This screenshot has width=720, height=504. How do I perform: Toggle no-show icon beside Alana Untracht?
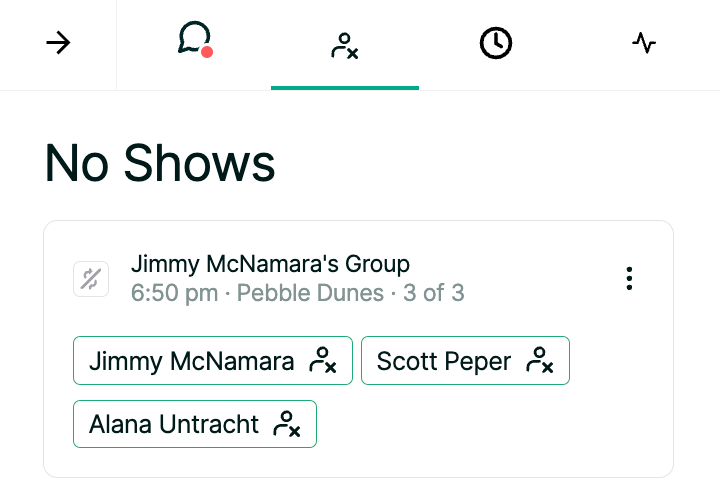pyautogui.click(x=287, y=424)
